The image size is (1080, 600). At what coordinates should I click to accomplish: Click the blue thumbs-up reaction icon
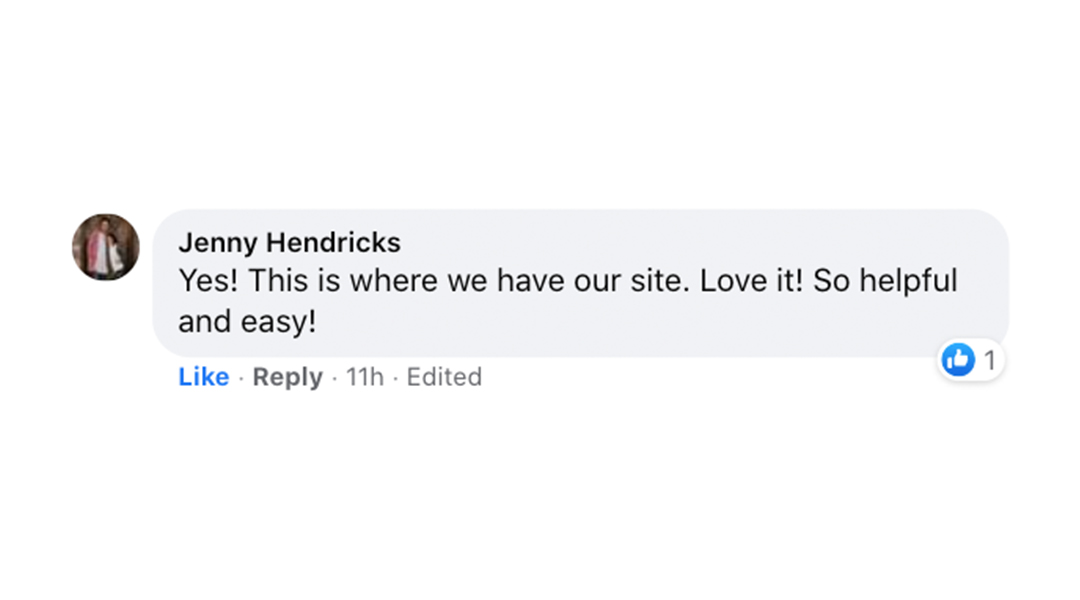click(x=958, y=360)
